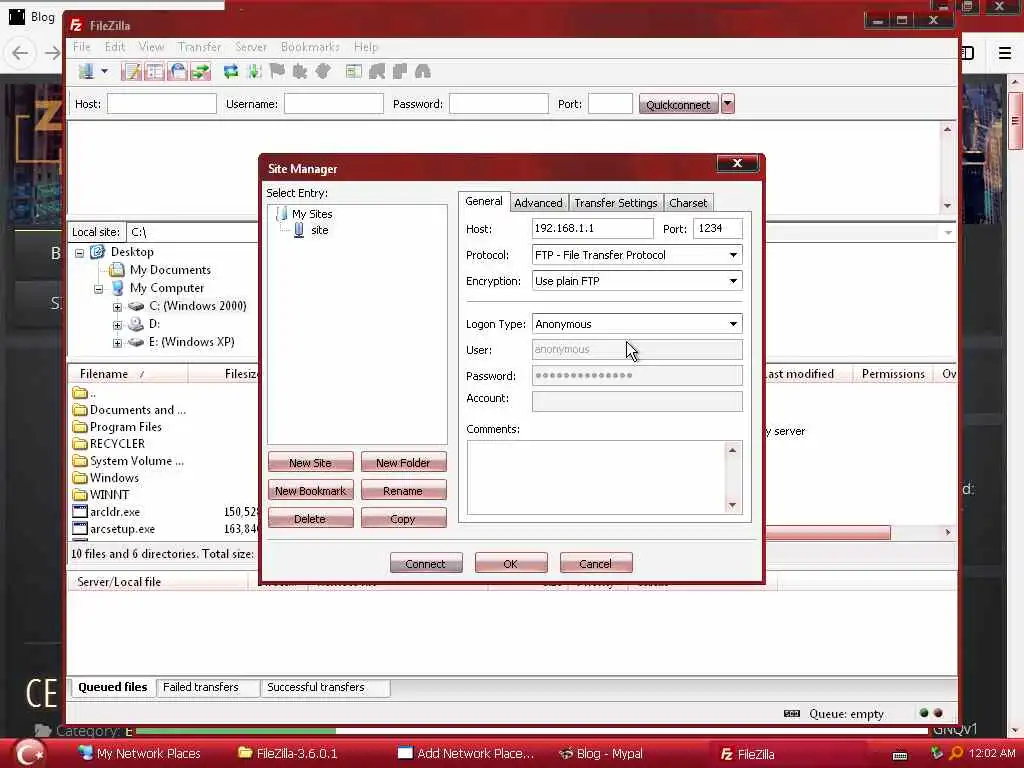This screenshot has width=1024, height=768.
Task: Open the Site Manager toolbar dropdown arrow
Action: point(104,71)
